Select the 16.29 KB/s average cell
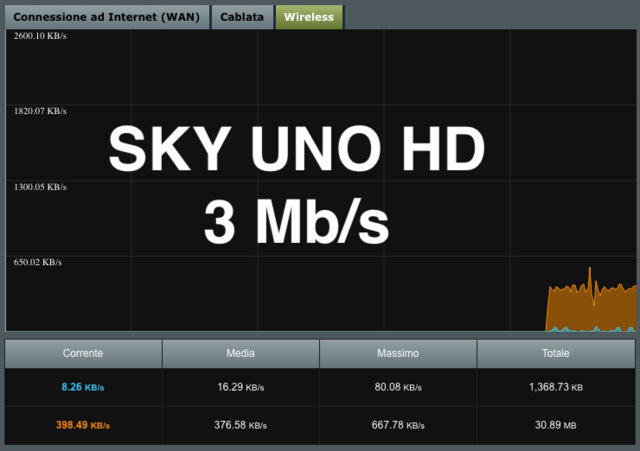 240,387
